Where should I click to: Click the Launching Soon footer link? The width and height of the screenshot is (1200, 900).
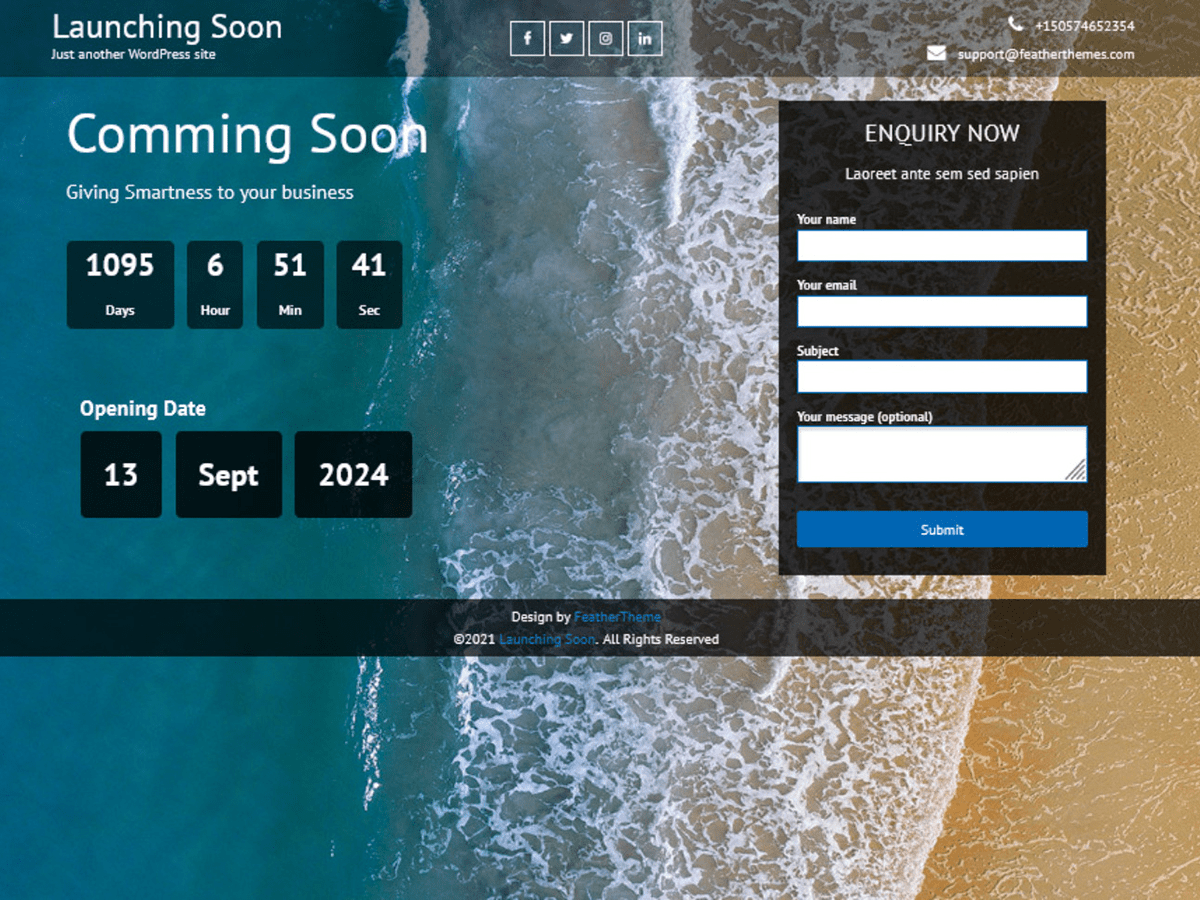click(x=546, y=639)
